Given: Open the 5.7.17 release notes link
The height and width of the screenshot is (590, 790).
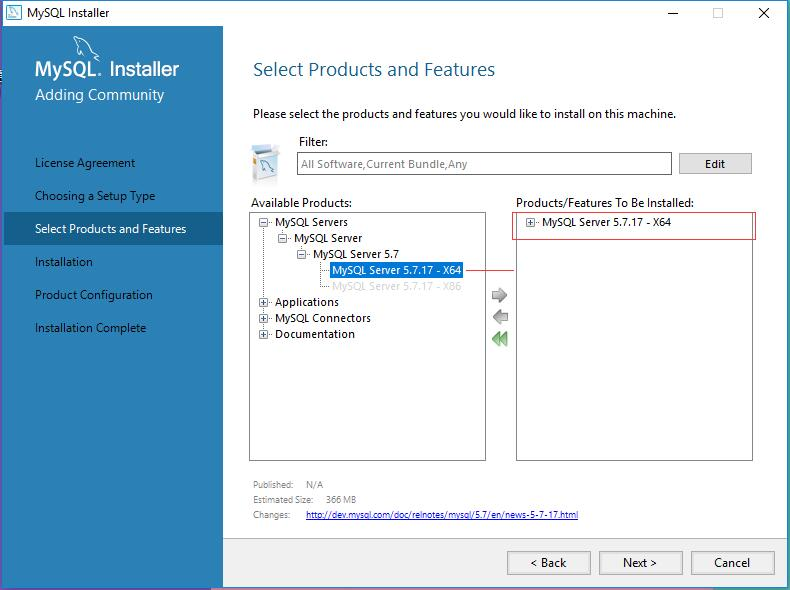Looking at the screenshot, I should coord(442,515).
